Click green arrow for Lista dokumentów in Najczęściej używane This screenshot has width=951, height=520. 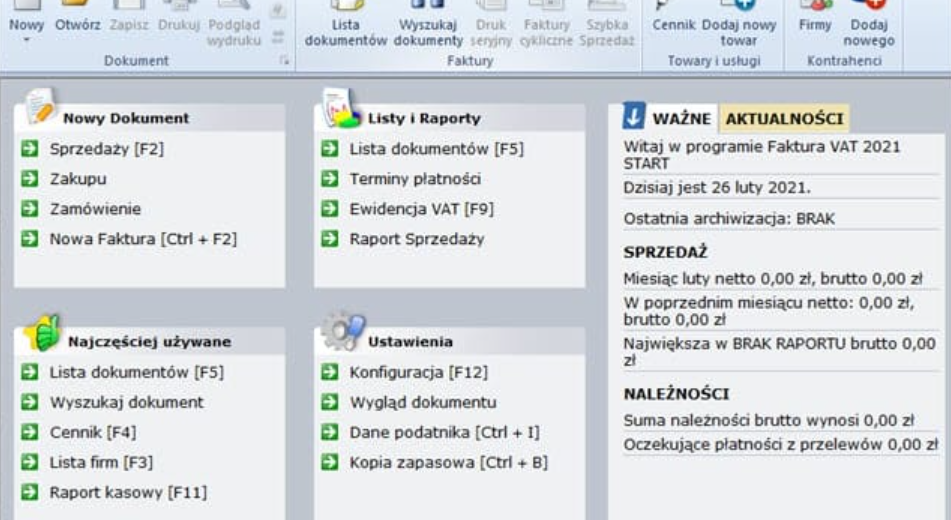coord(30,371)
